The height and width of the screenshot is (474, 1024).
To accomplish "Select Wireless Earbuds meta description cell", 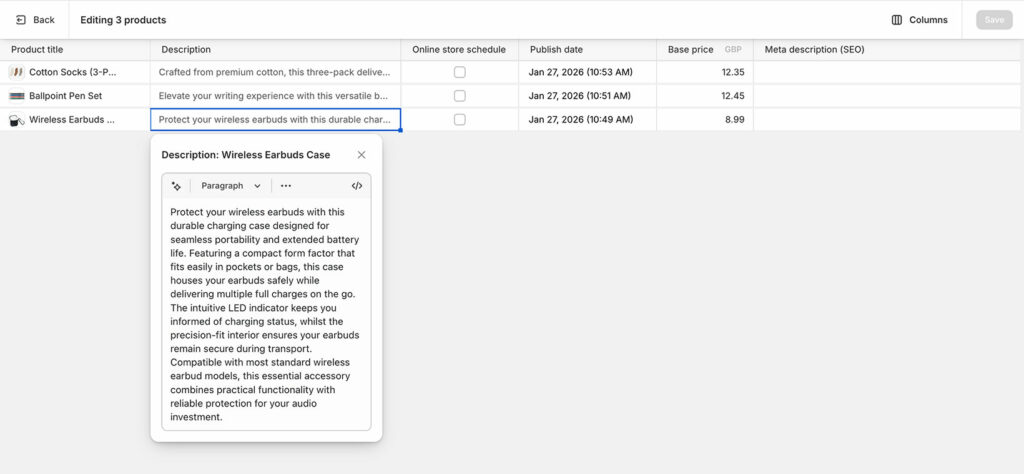I will tap(887, 120).
